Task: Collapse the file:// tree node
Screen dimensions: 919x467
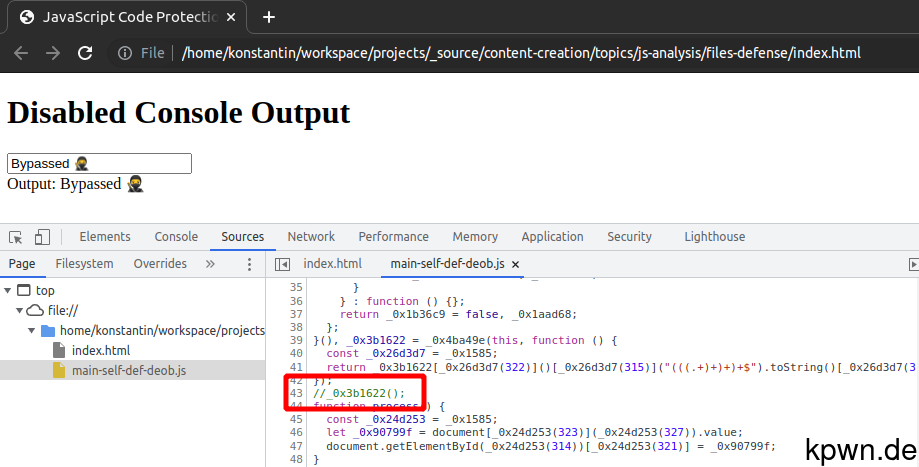Action: pos(19,311)
